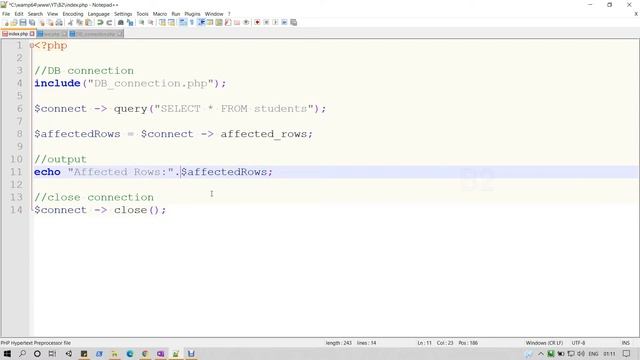Open the Encoding menu
Screen dimensions: 640x360
(x=73, y=14)
